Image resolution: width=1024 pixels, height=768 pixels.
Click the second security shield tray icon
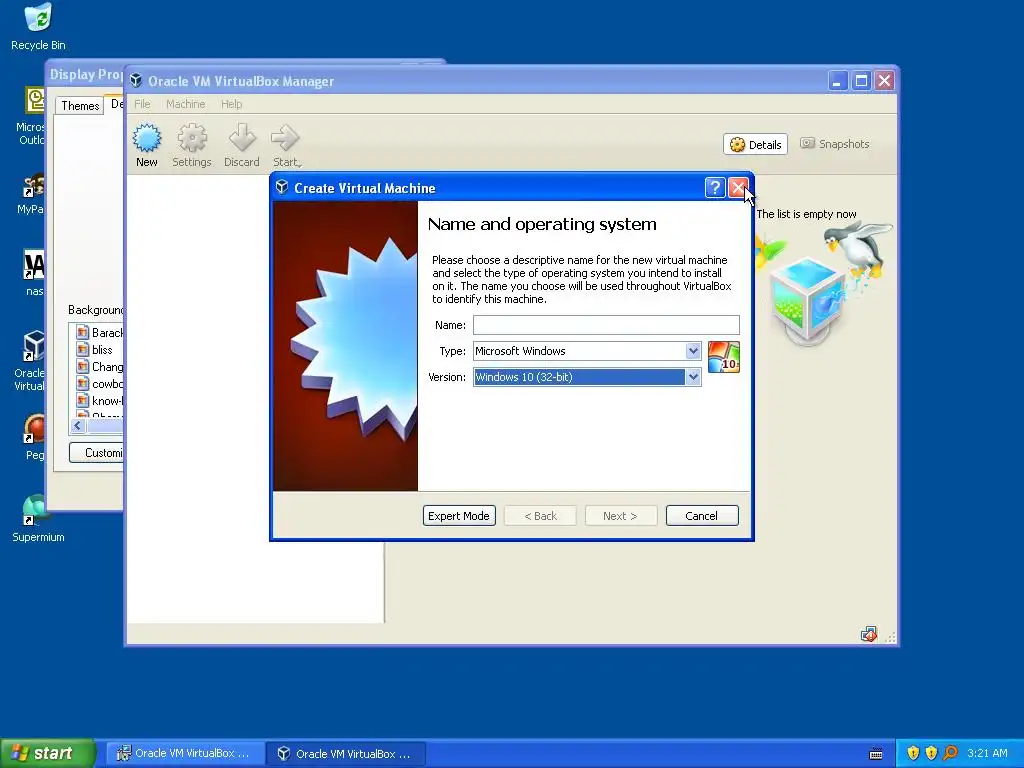click(931, 753)
